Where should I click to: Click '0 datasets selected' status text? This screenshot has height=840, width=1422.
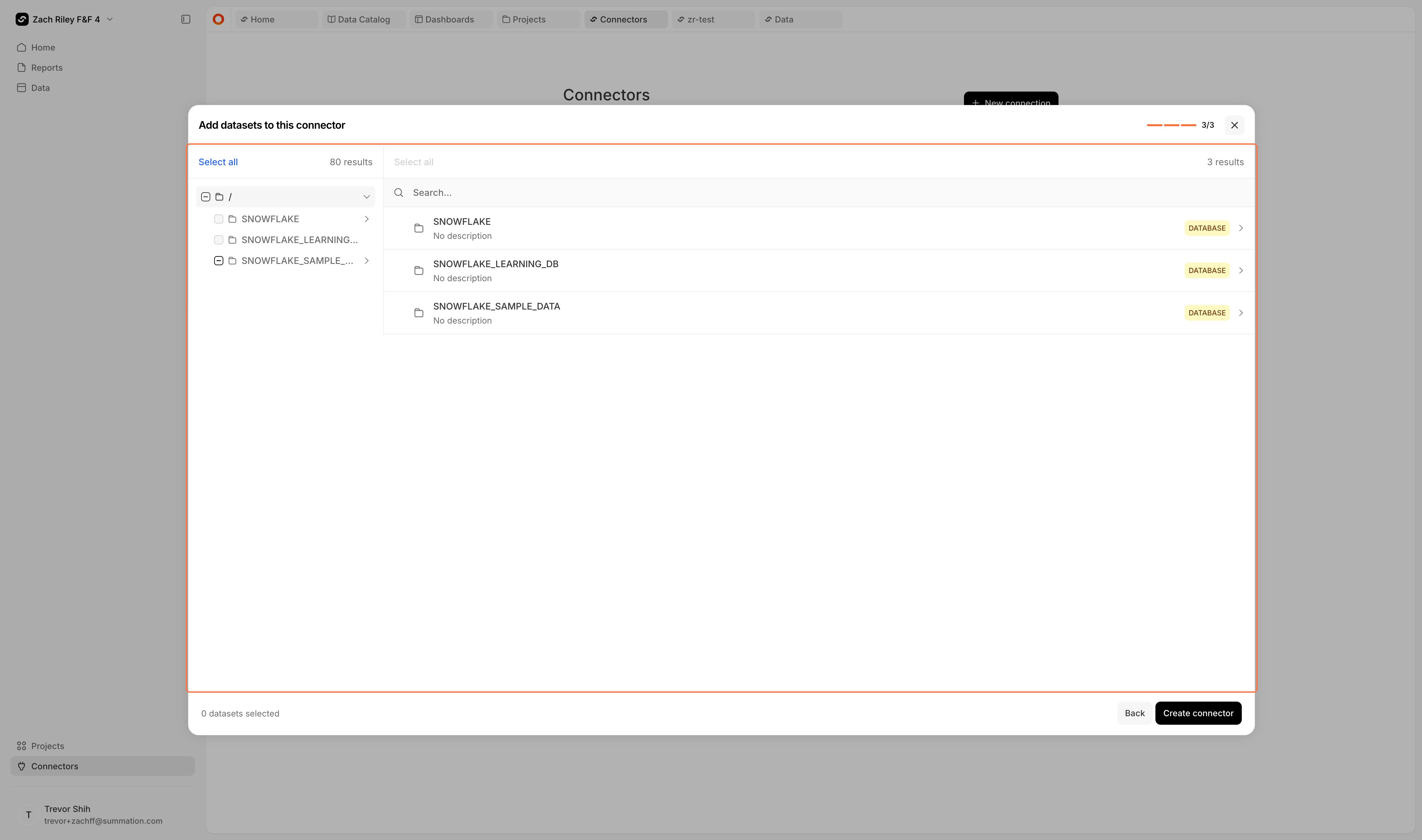[240, 714]
